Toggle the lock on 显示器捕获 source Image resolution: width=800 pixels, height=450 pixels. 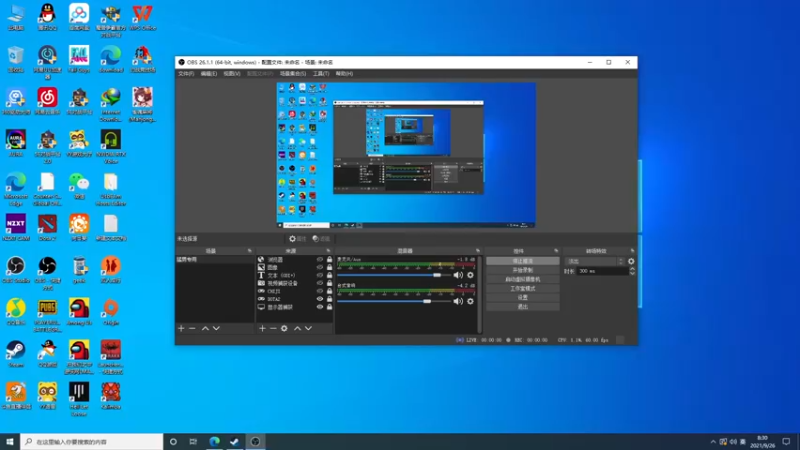coord(330,307)
